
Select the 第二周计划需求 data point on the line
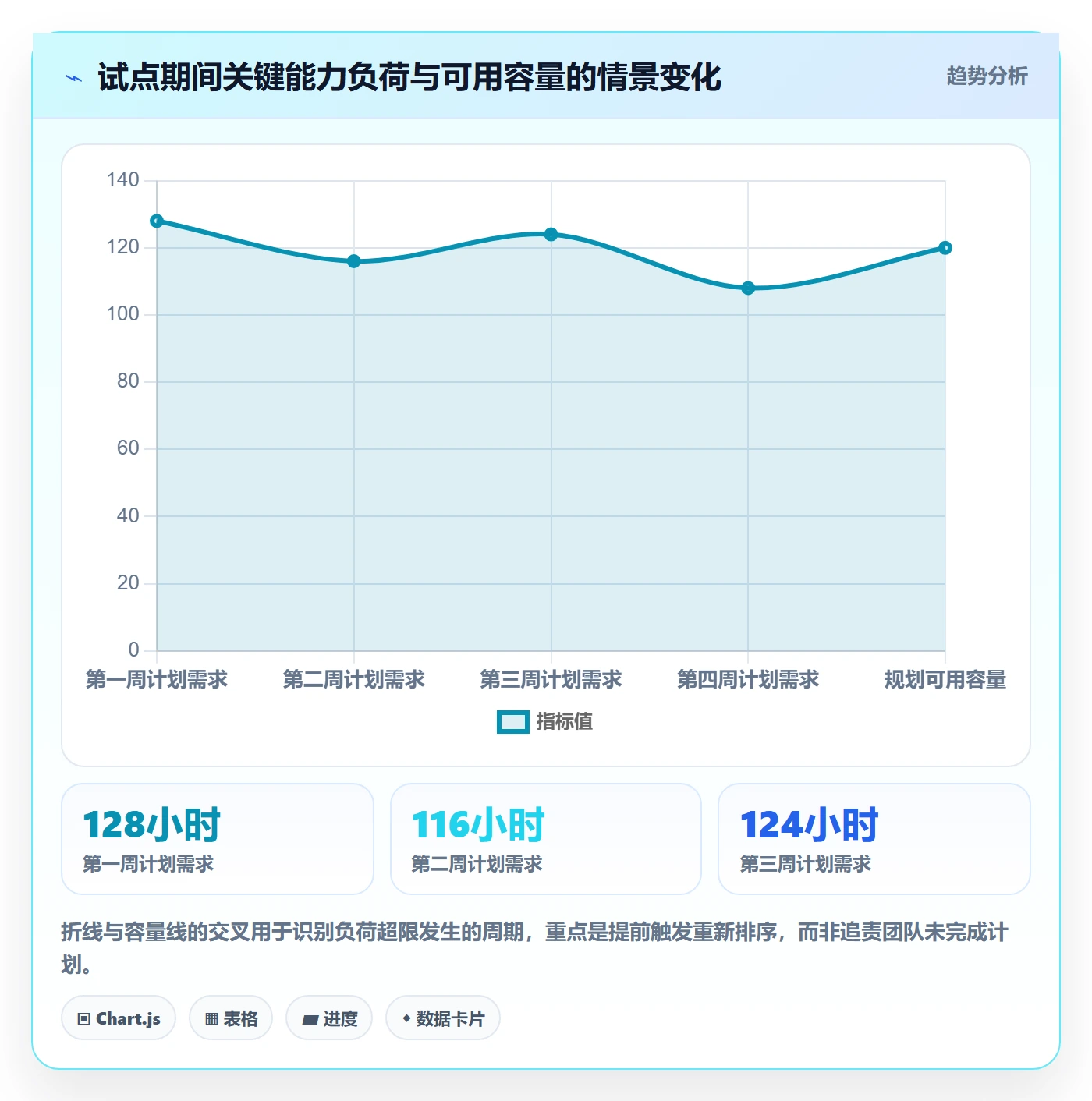coord(354,261)
